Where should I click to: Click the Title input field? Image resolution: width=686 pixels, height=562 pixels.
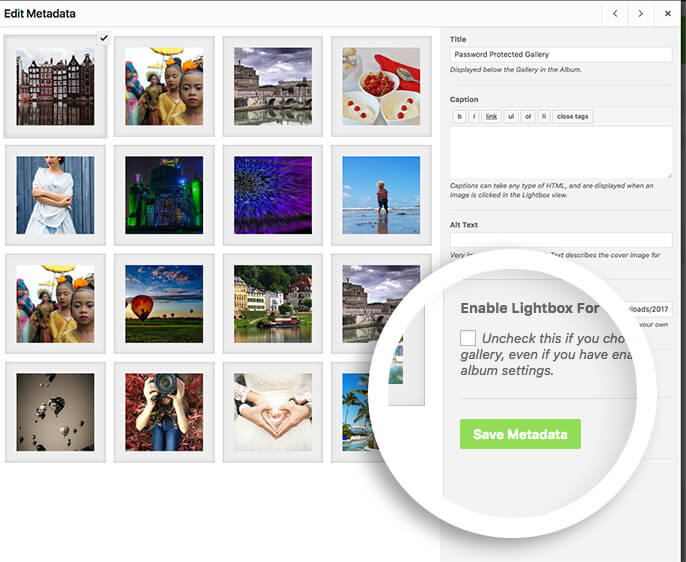click(x=560, y=54)
